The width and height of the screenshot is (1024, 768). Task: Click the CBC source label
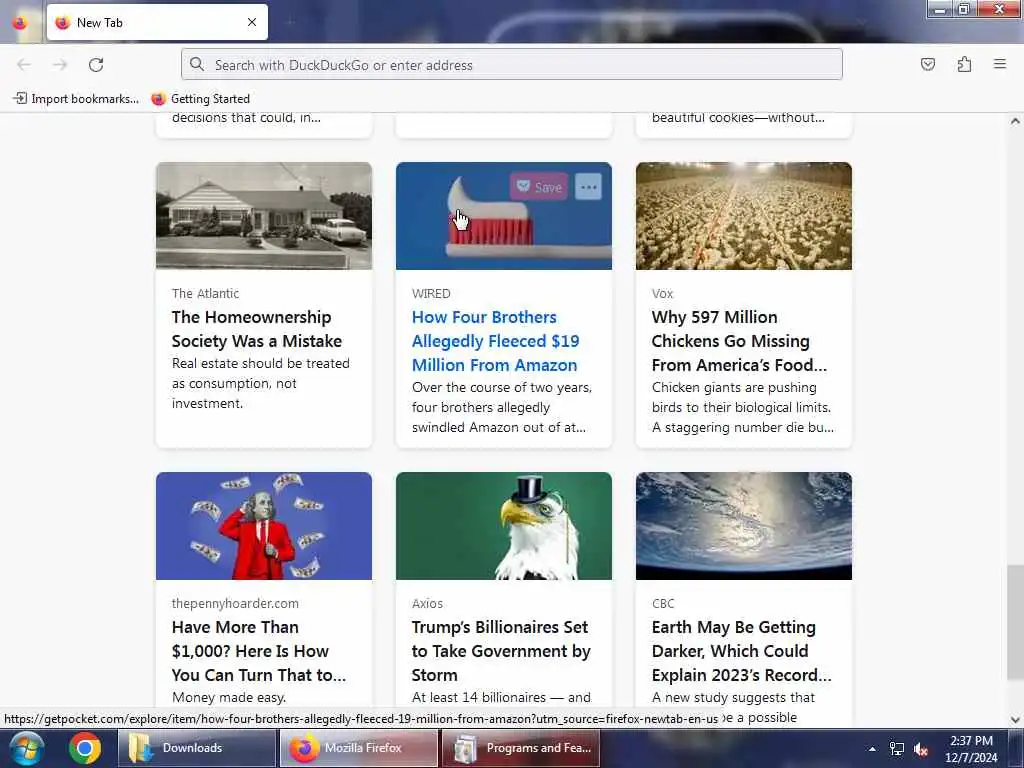(x=663, y=603)
